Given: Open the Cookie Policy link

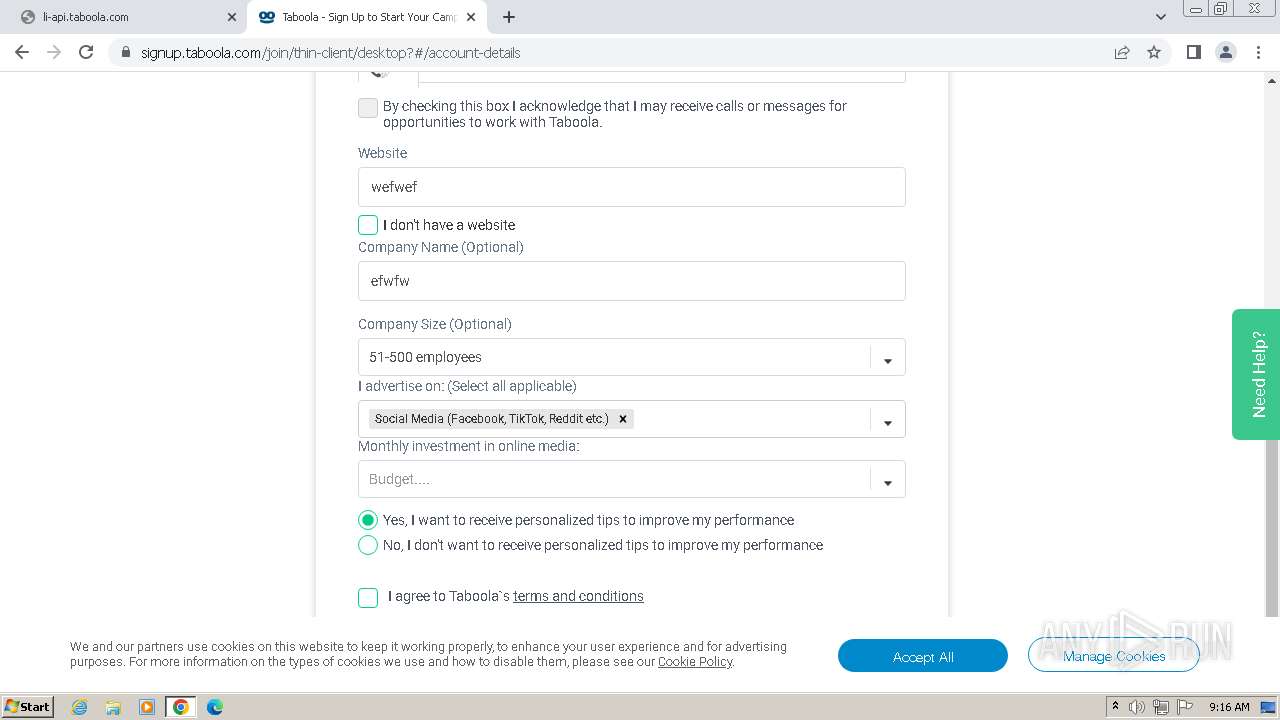Looking at the screenshot, I should point(695,662).
